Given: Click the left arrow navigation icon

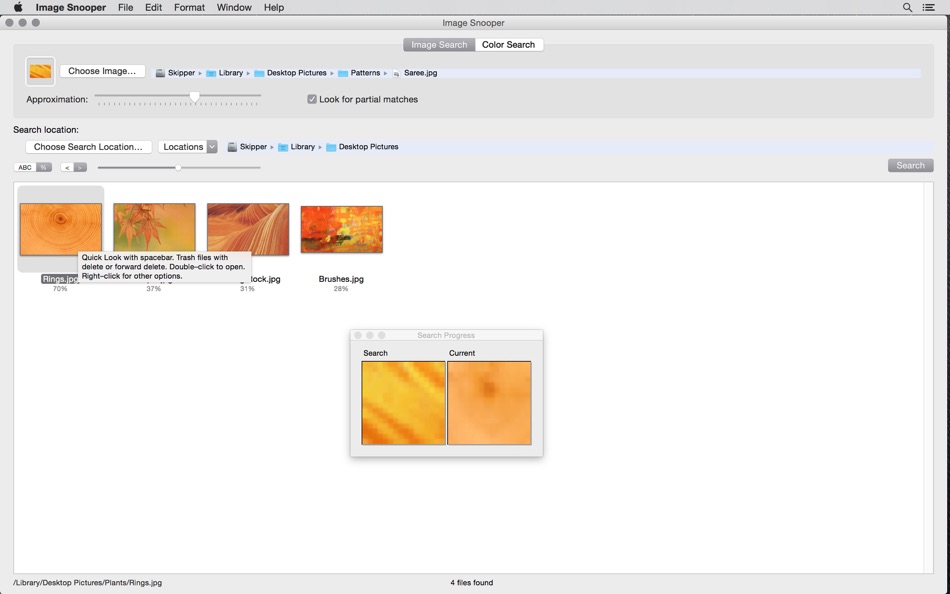Looking at the screenshot, I should click(68, 166).
